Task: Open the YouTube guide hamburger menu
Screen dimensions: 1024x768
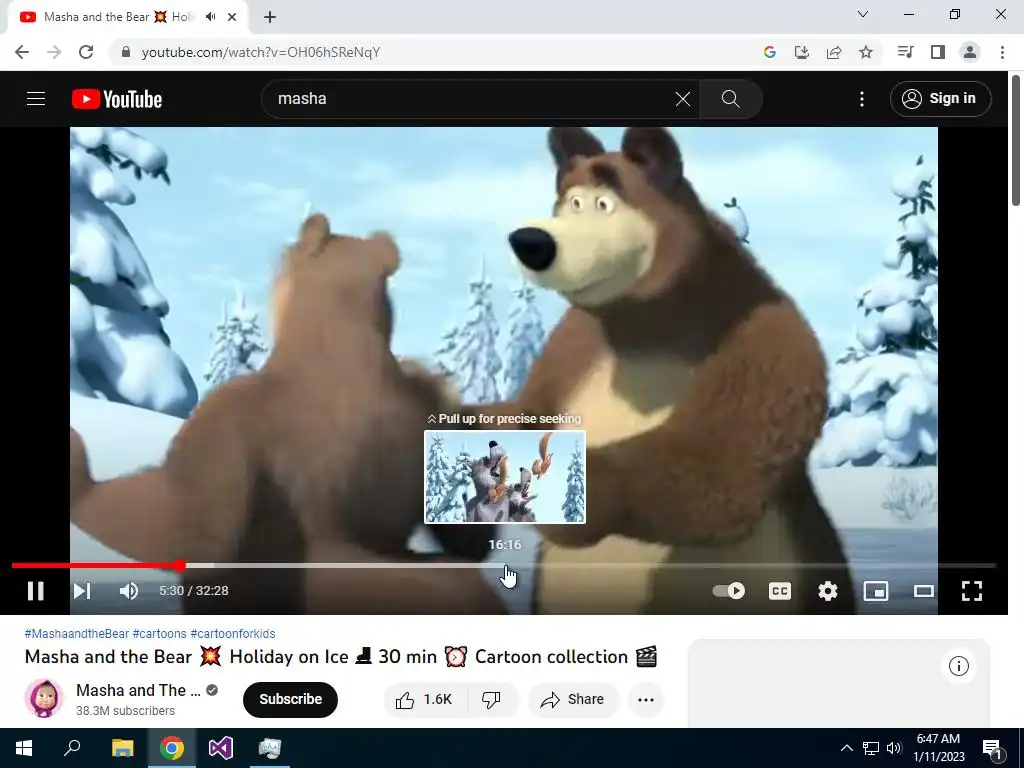Action: pyautogui.click(x=36, y=99)
